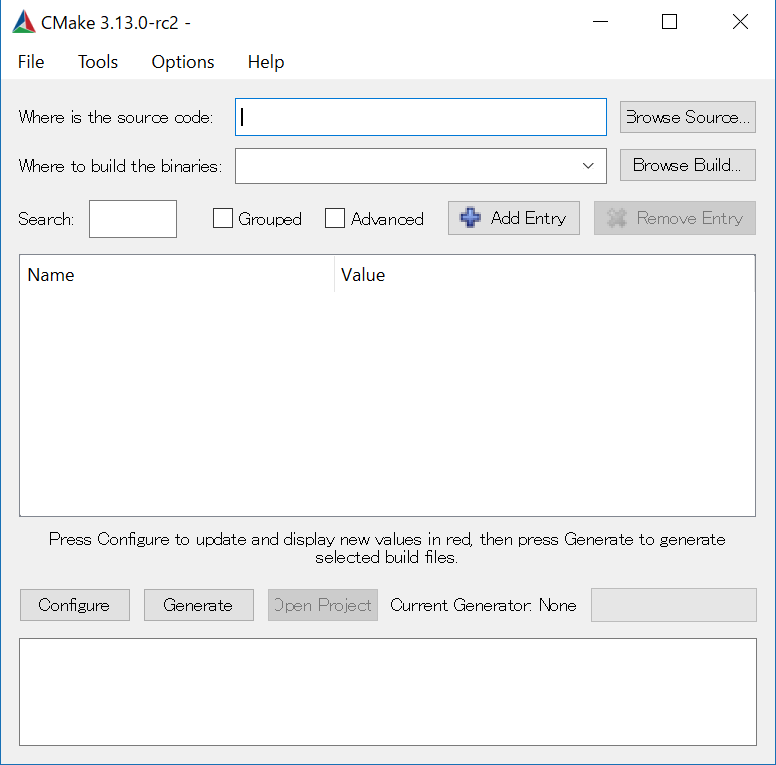
Task: Click Browse Source button
Action: [687, 117]
